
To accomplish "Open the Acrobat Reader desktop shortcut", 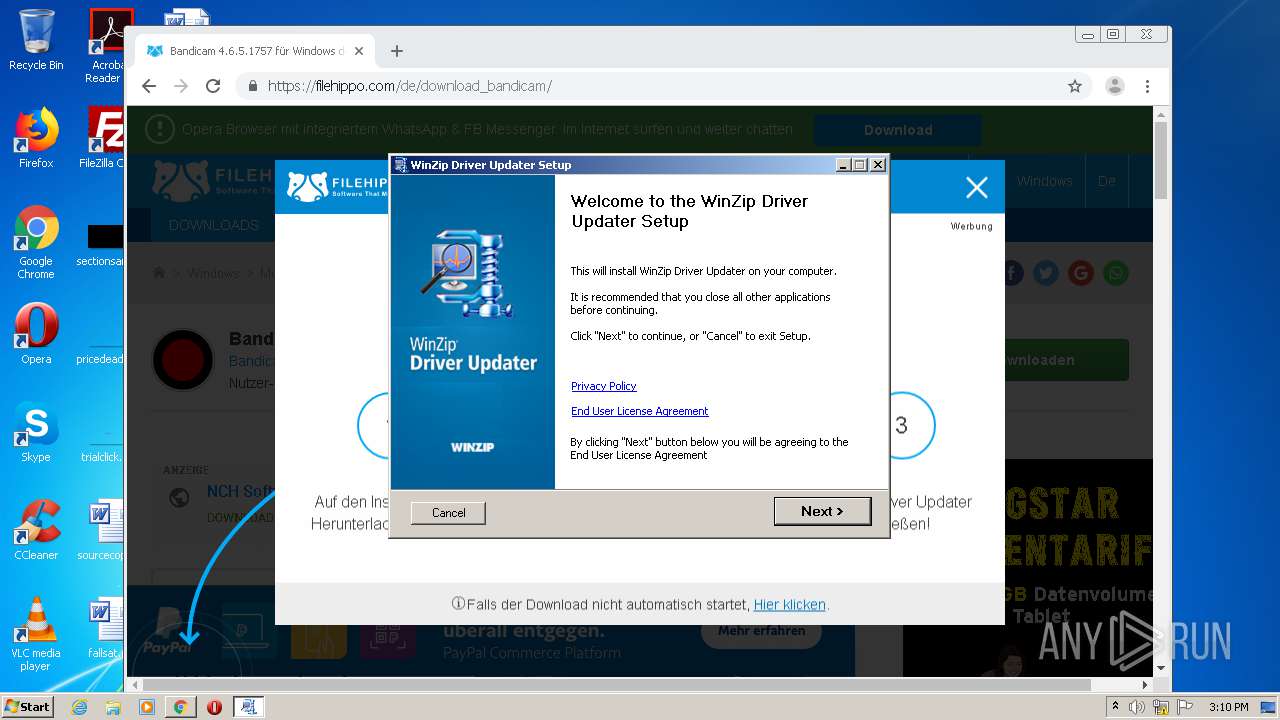I will pos(106,46).
